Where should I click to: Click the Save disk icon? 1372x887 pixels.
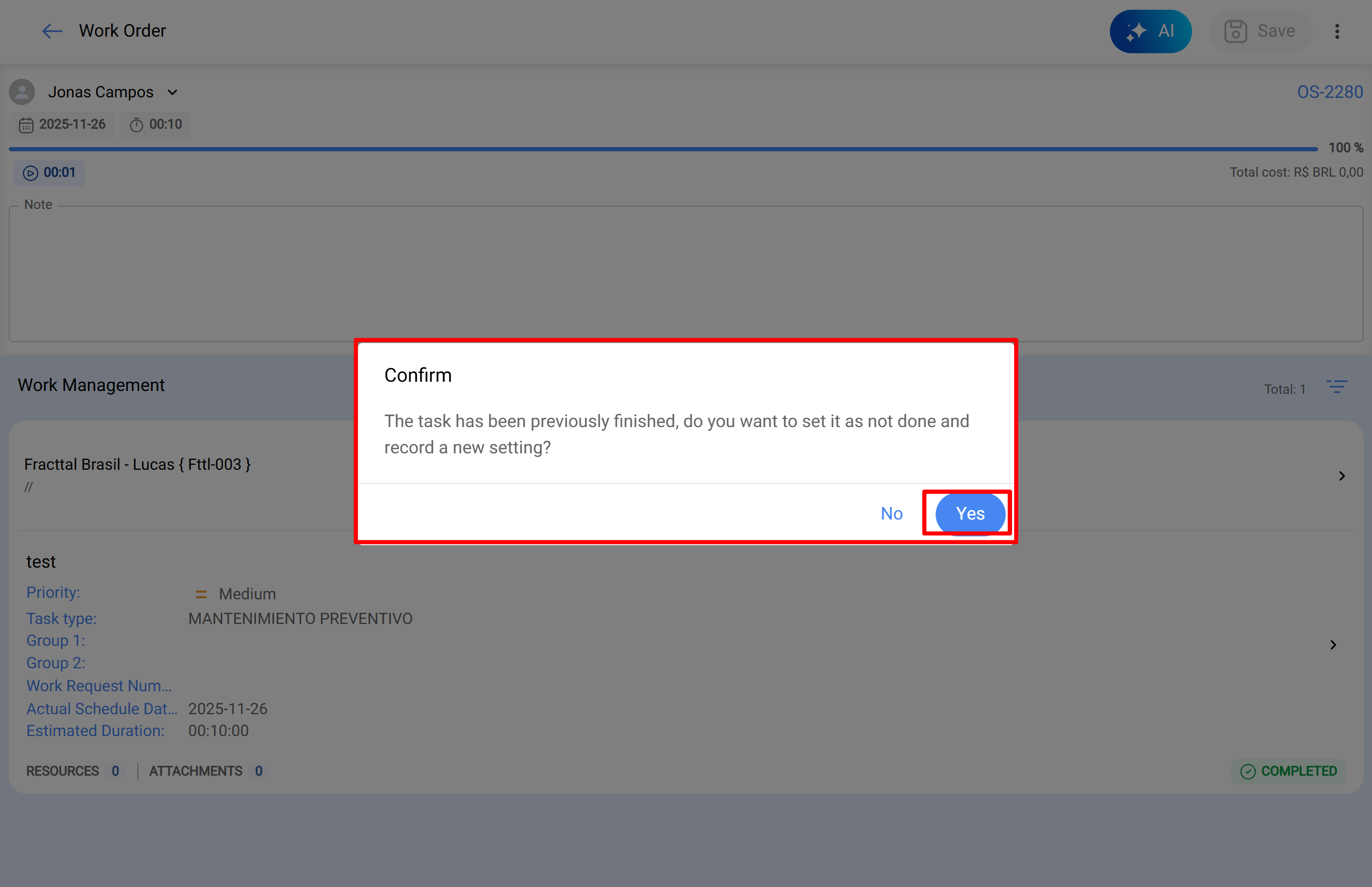tap(1235, 31)
